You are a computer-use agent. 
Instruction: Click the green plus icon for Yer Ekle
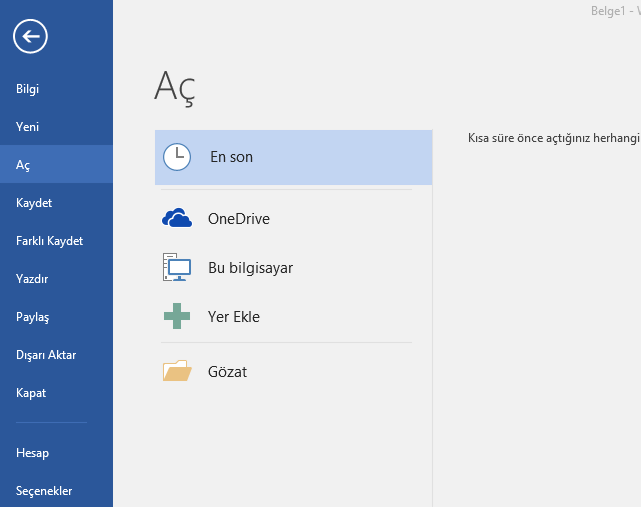point(177,317)
